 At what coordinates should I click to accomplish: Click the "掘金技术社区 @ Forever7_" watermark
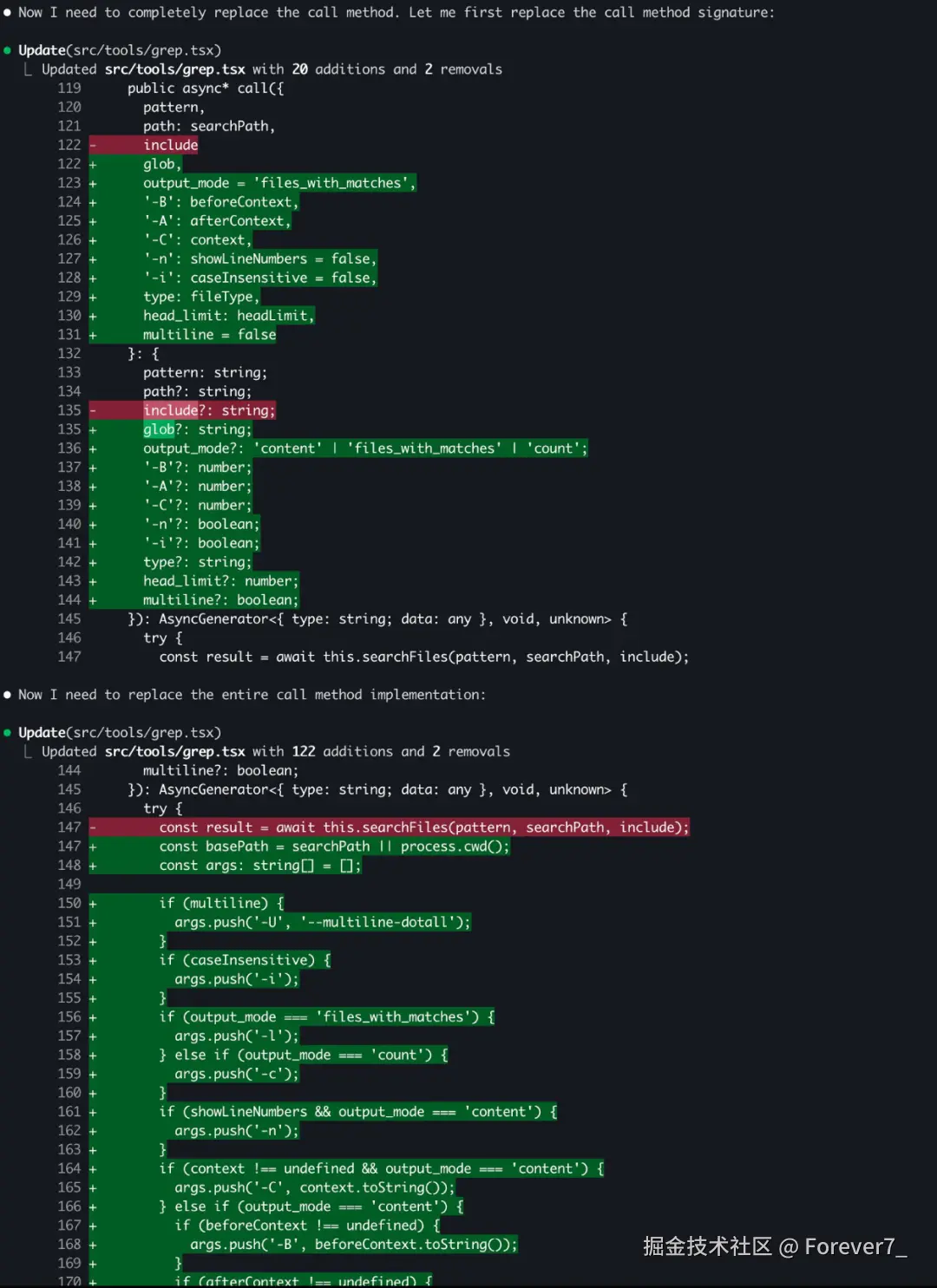pyautogui.click(x=774, y=1246)
